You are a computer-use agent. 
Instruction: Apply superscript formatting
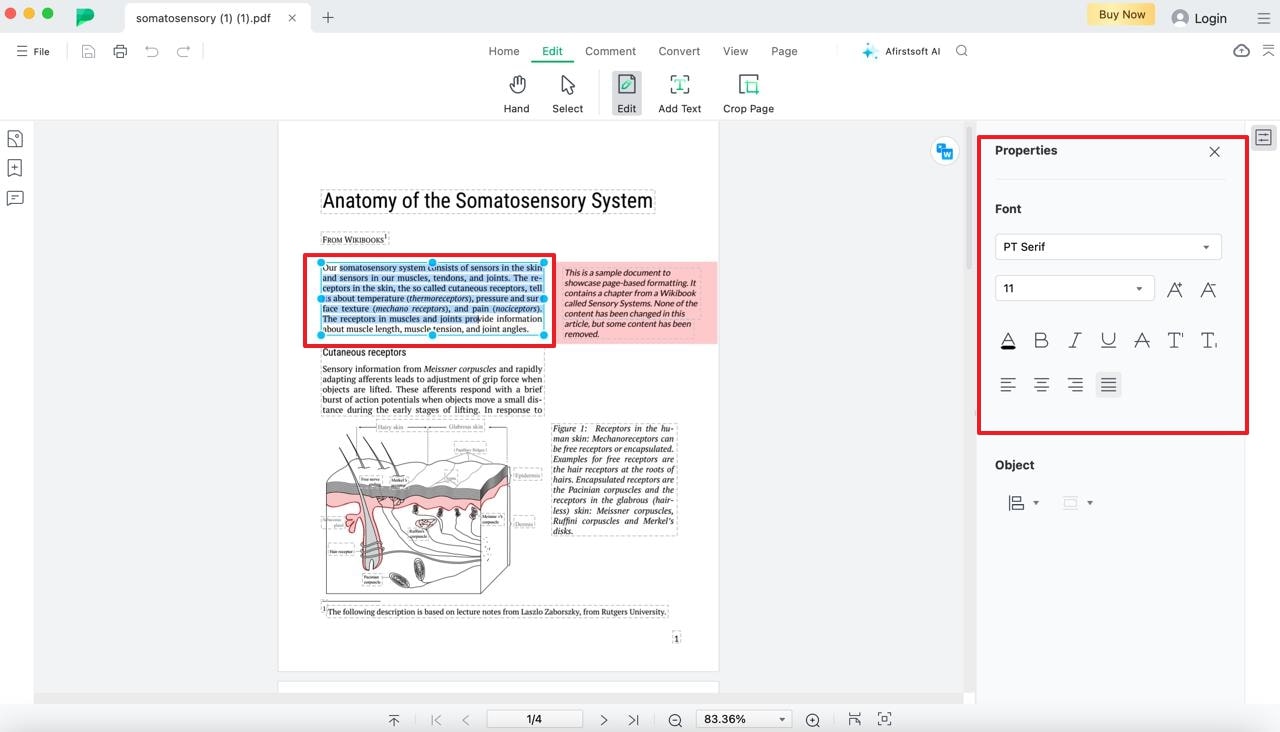1175,341
